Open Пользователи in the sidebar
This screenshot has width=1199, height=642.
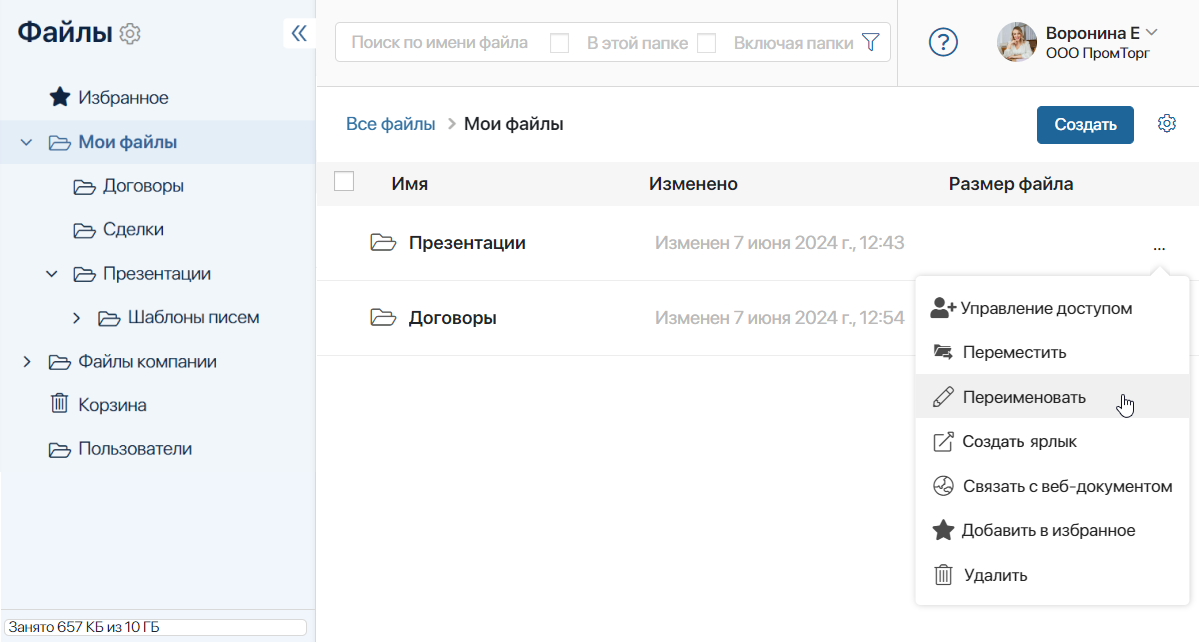[x=135, y=449]
